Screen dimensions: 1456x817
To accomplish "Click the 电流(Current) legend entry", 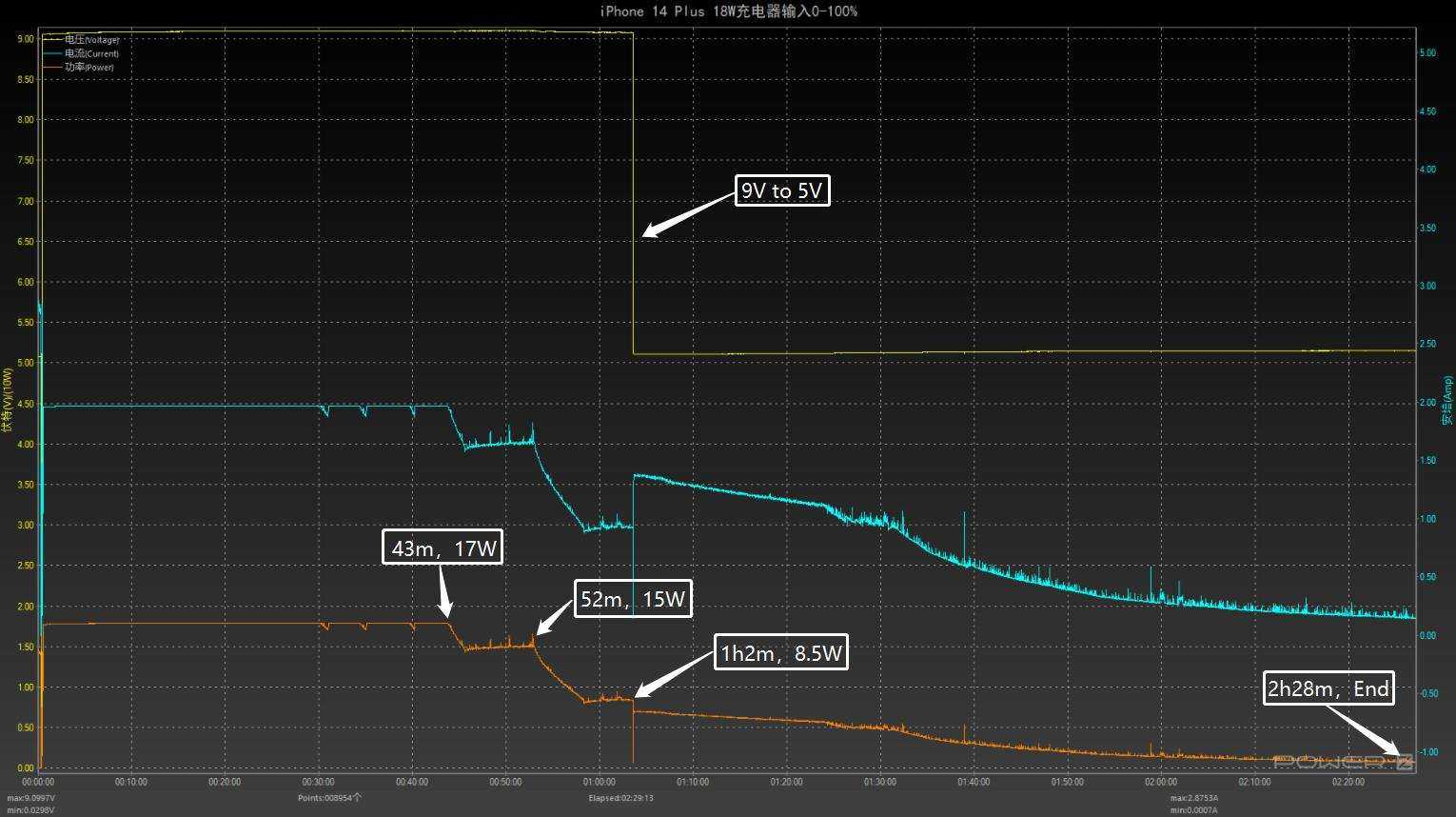I will point(81,53).
